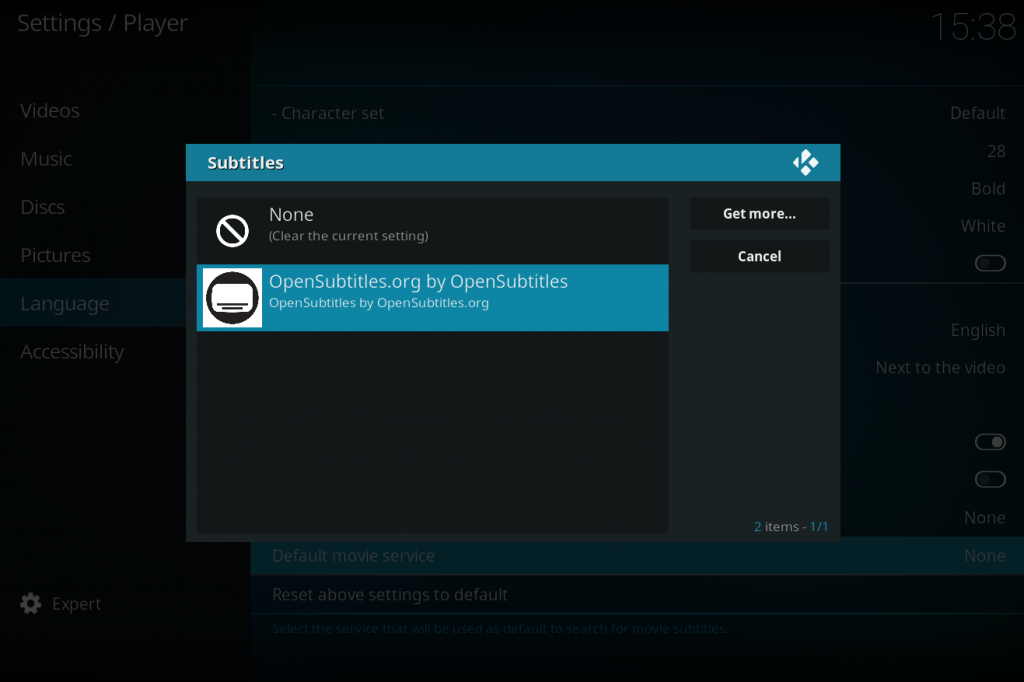1024x682 pixels.
Task: Choose None (Clear the current setting)
Action: tap(432, 231)
